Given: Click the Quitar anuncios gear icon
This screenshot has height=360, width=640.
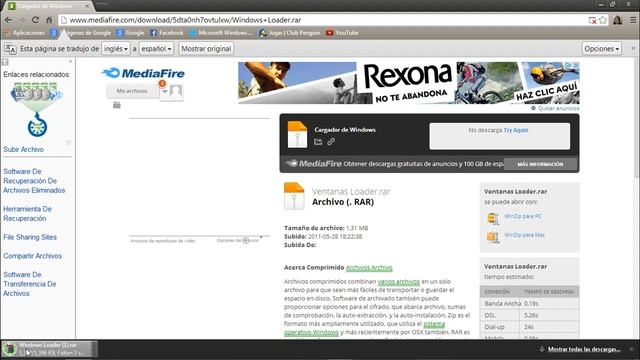Looking at the screenshot, I should click(x=533, y=108).
